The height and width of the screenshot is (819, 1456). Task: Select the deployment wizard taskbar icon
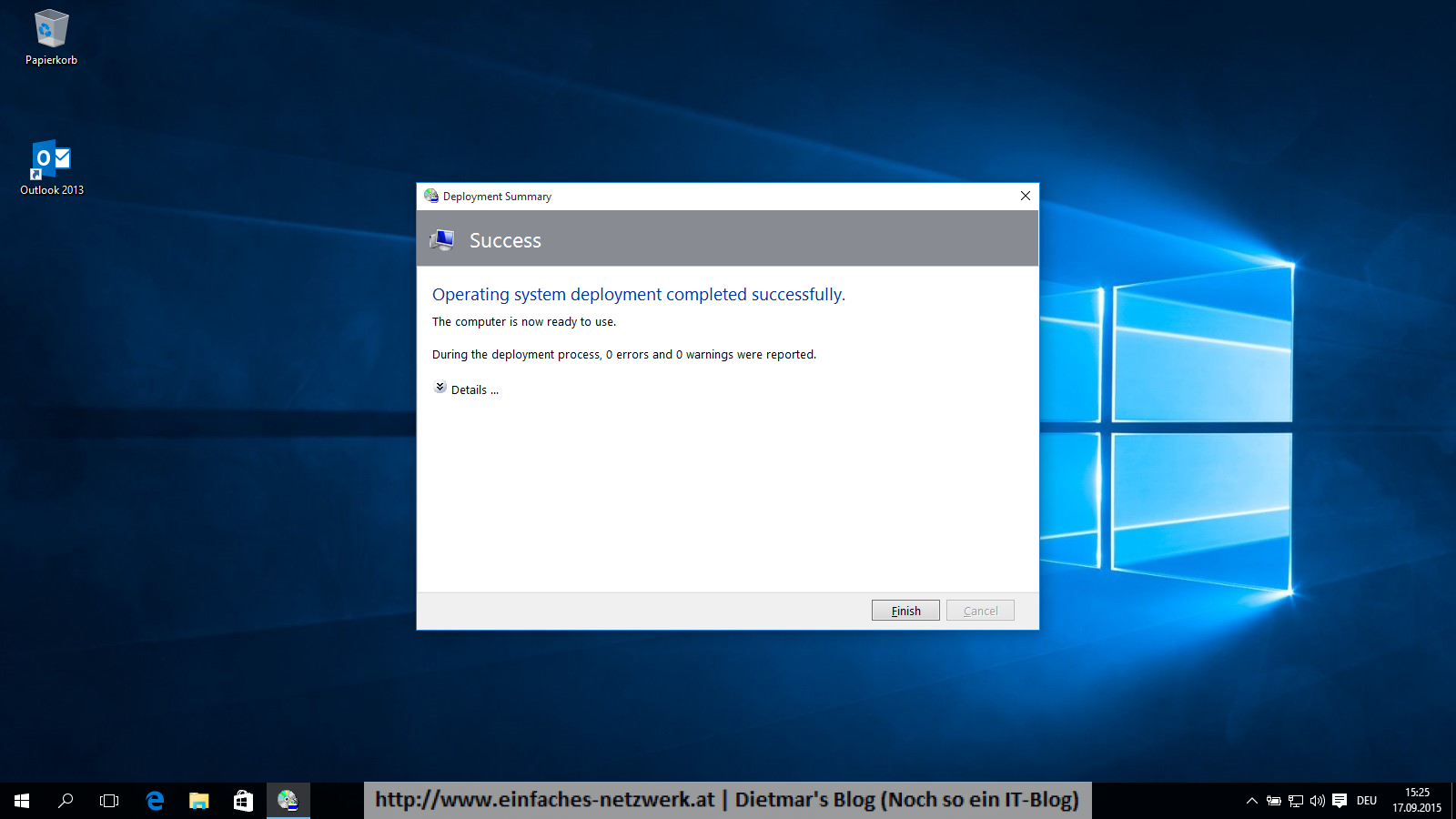tap(288, 801)
